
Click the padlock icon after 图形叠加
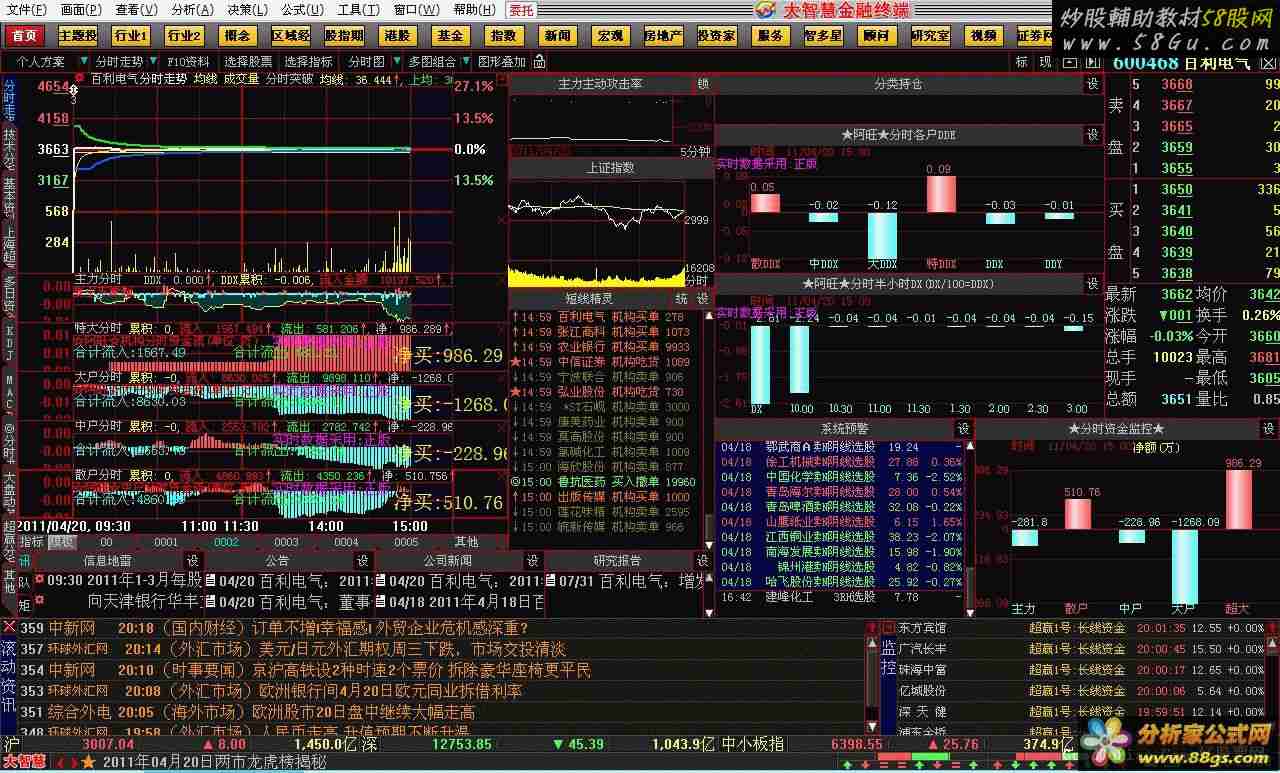point(540,62)
